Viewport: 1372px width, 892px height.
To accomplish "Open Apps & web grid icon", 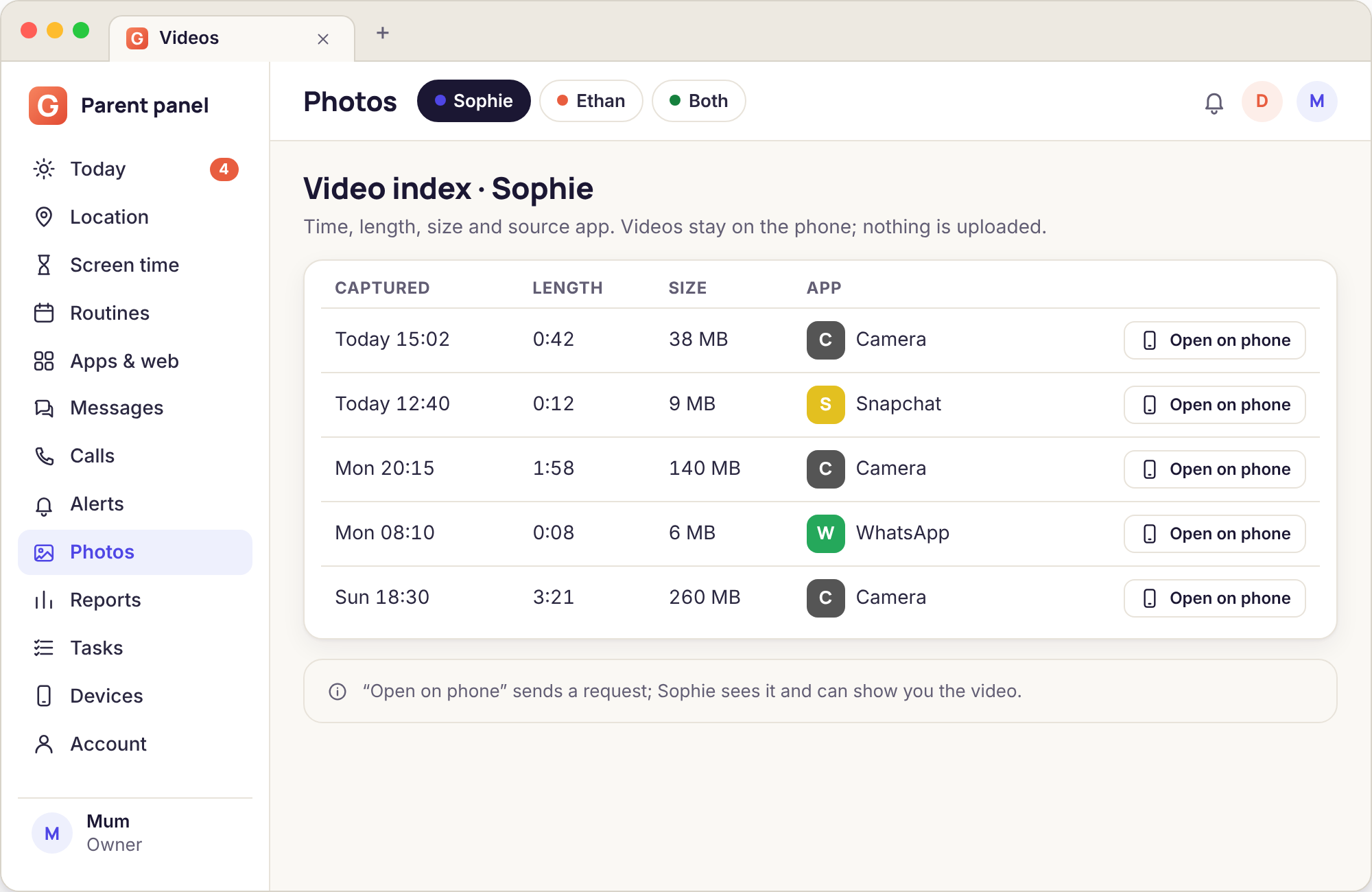I will pyautogui.click(x=44, y=361).
